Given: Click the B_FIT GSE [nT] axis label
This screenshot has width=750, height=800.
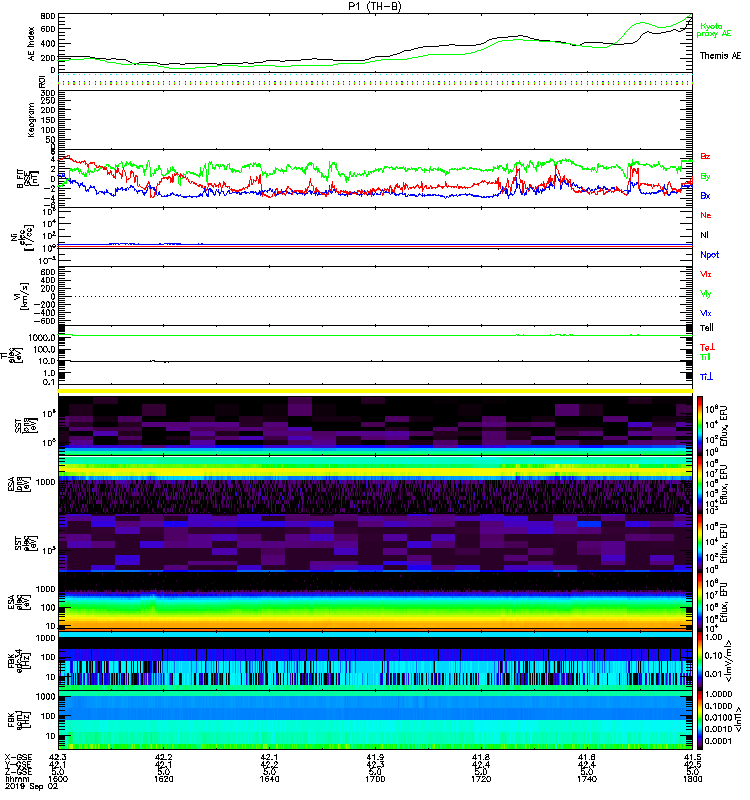Looking at the screenshot, I should click(27, 179).
